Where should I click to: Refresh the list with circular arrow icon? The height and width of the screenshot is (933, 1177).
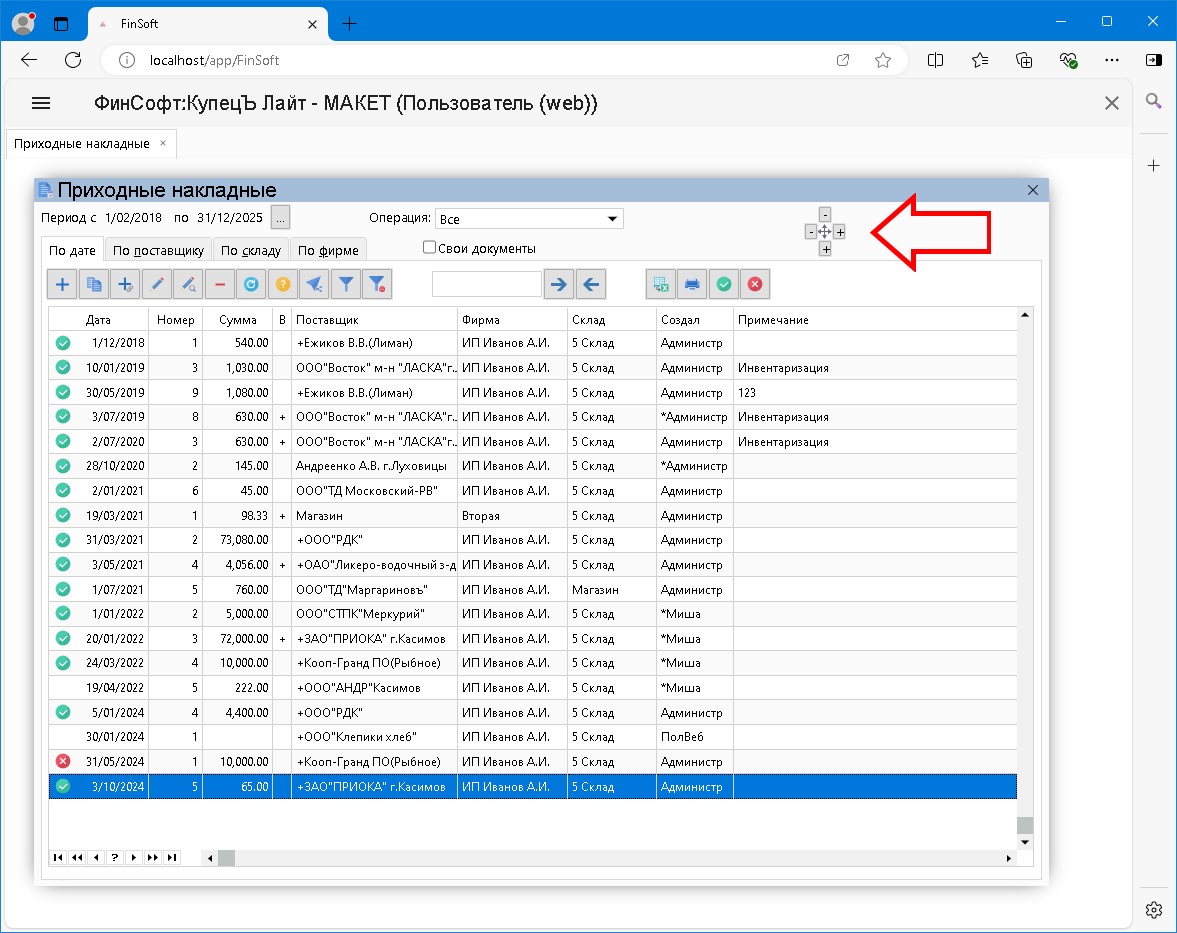tap(251, 285)
